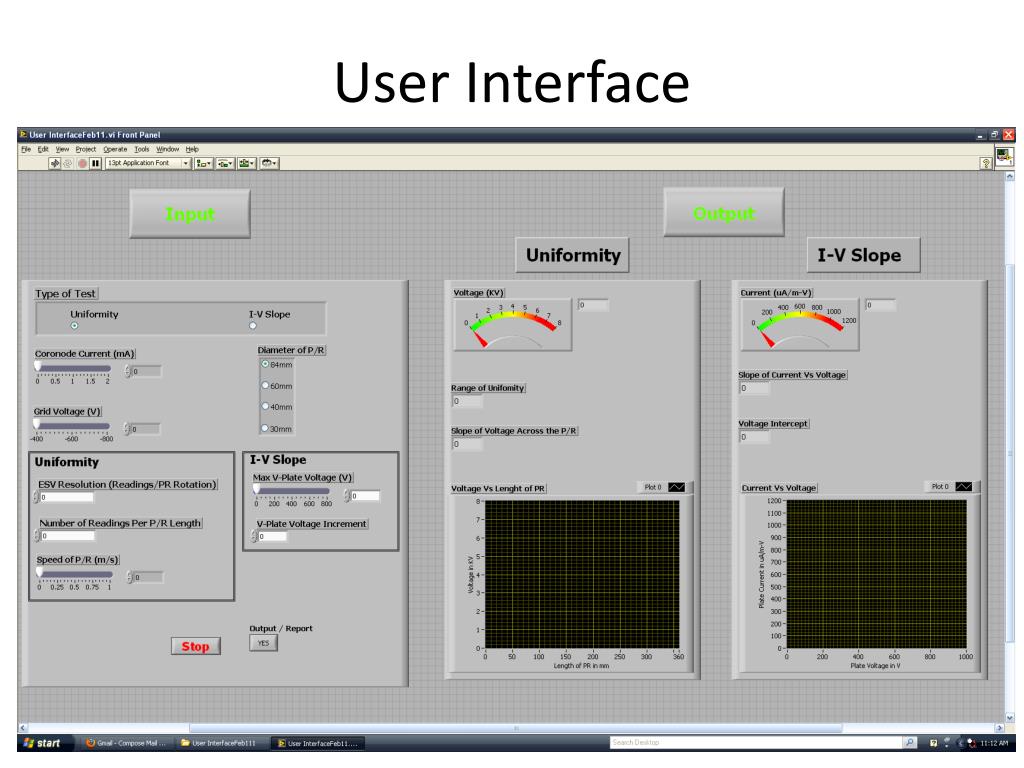The height and width of the screenshot is (768, 1024).
Task: Click the Uniformity heading button
Action: 573,255
